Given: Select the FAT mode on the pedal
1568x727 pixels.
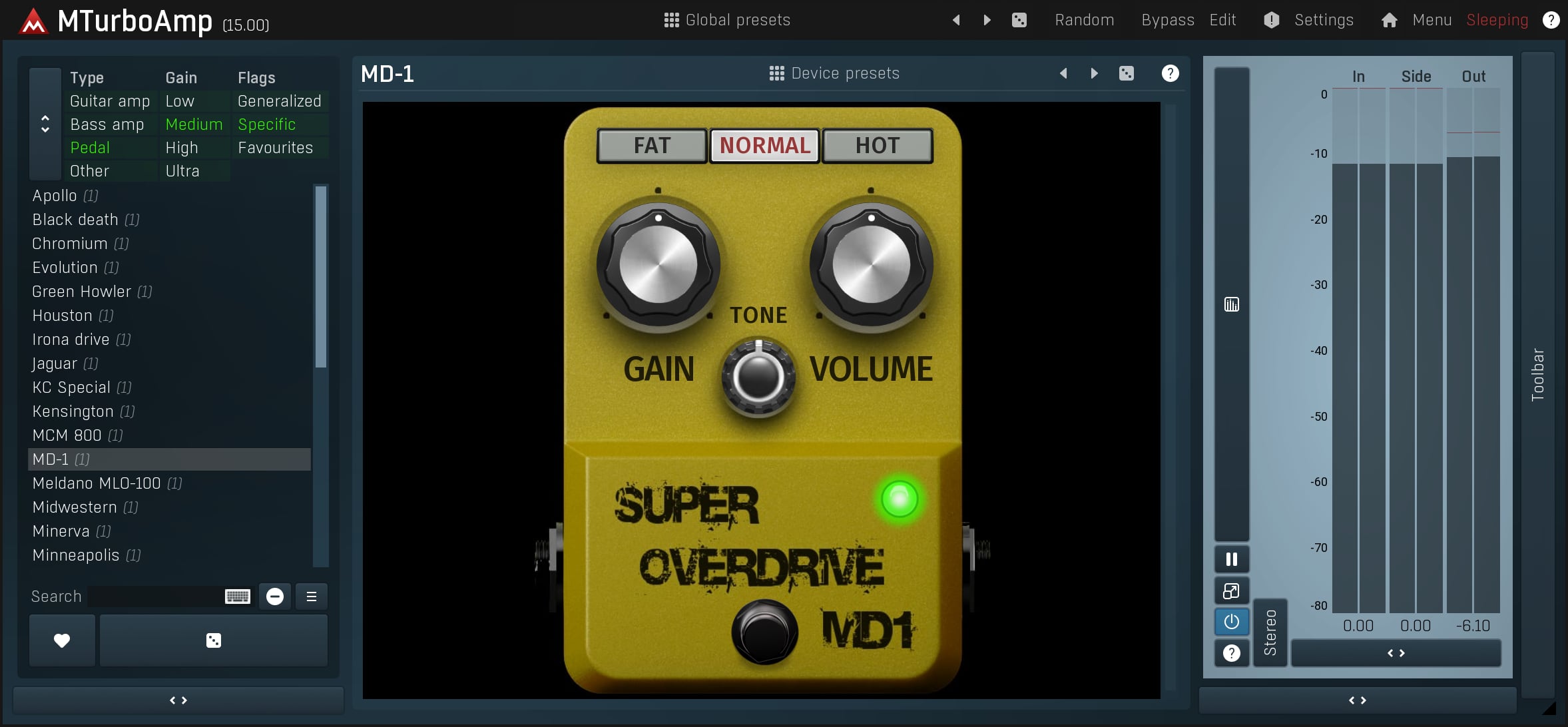Looking at the screenshot, I should [x=651, y=145].
